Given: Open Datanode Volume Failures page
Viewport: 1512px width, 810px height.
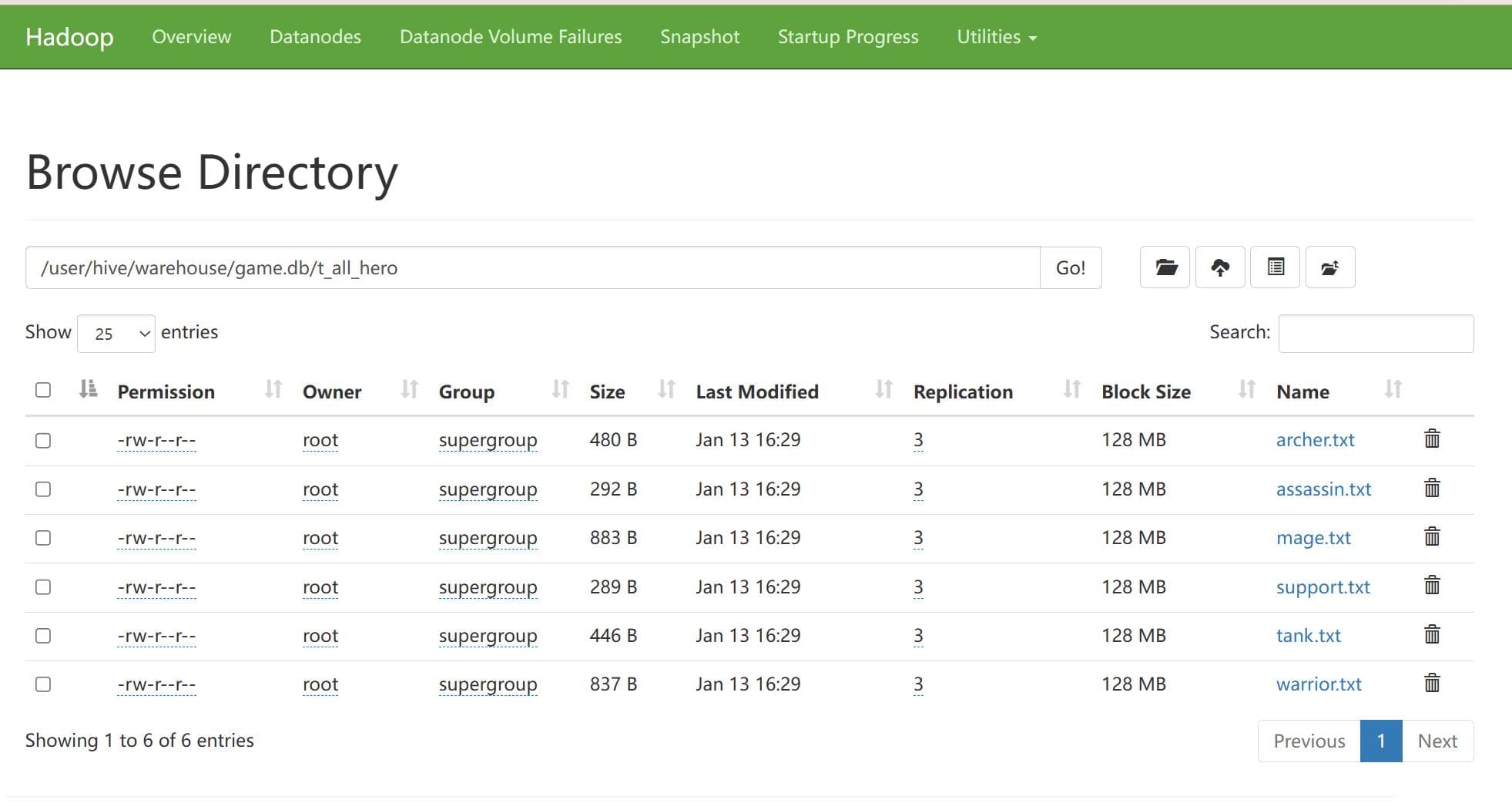Looking at the screenshot, I should click(511, 37).
